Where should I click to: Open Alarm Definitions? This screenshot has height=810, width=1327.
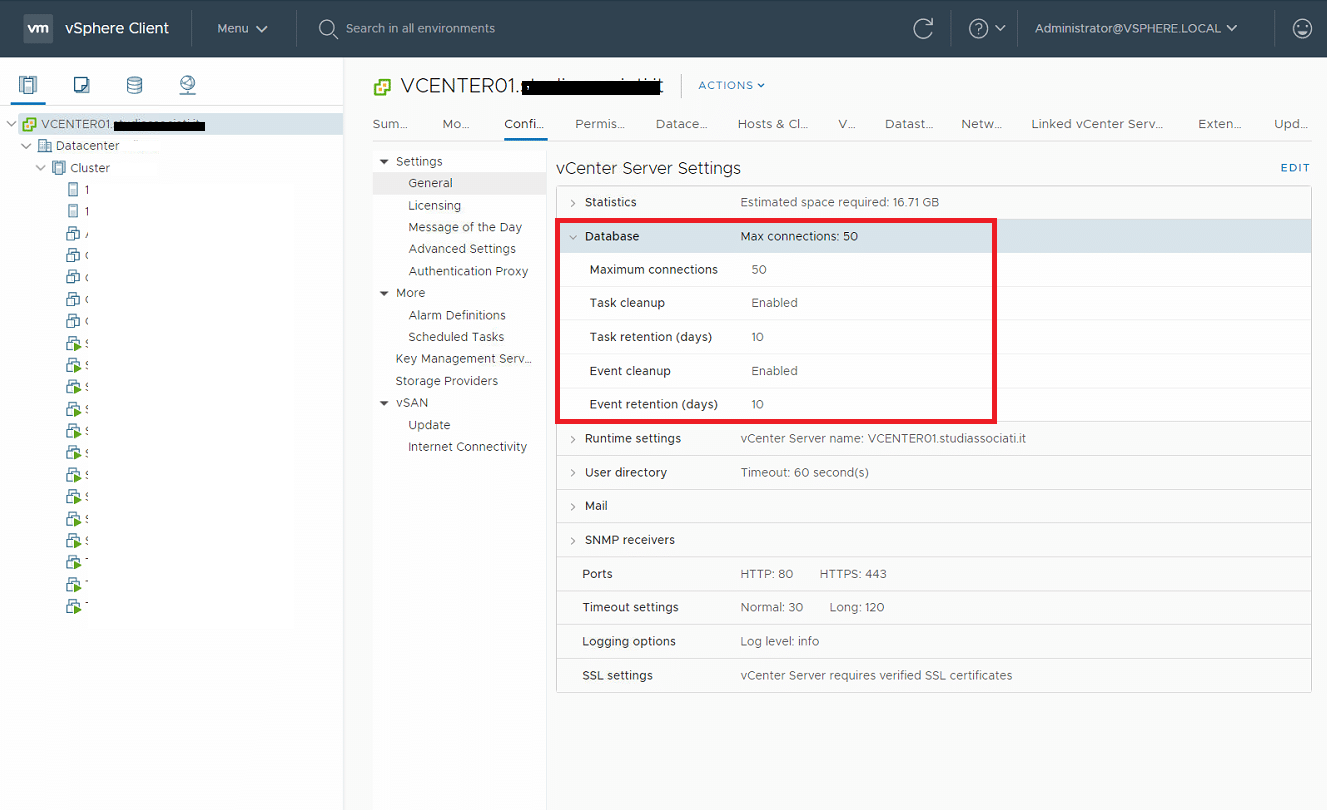point(457,315)
